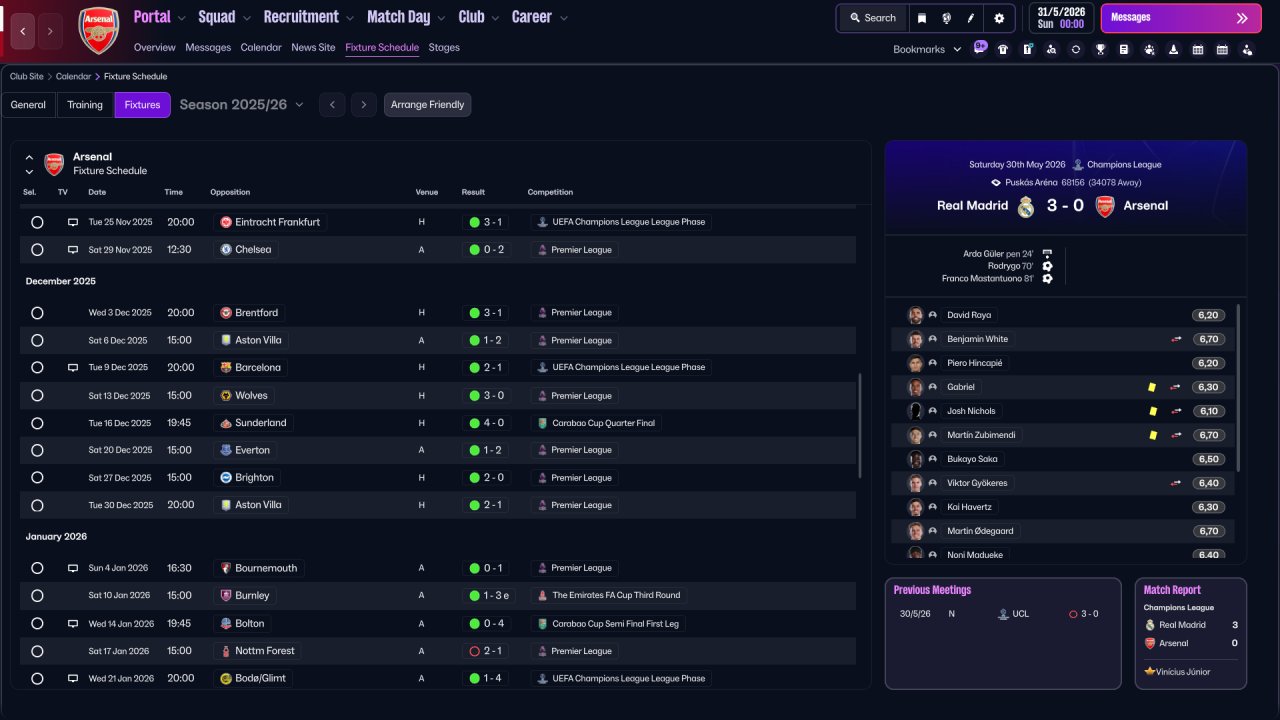This screenshot has height=720, width=1280.
Task: Click the 3 - 1 result on Brentford row
Action: point(485,313)
